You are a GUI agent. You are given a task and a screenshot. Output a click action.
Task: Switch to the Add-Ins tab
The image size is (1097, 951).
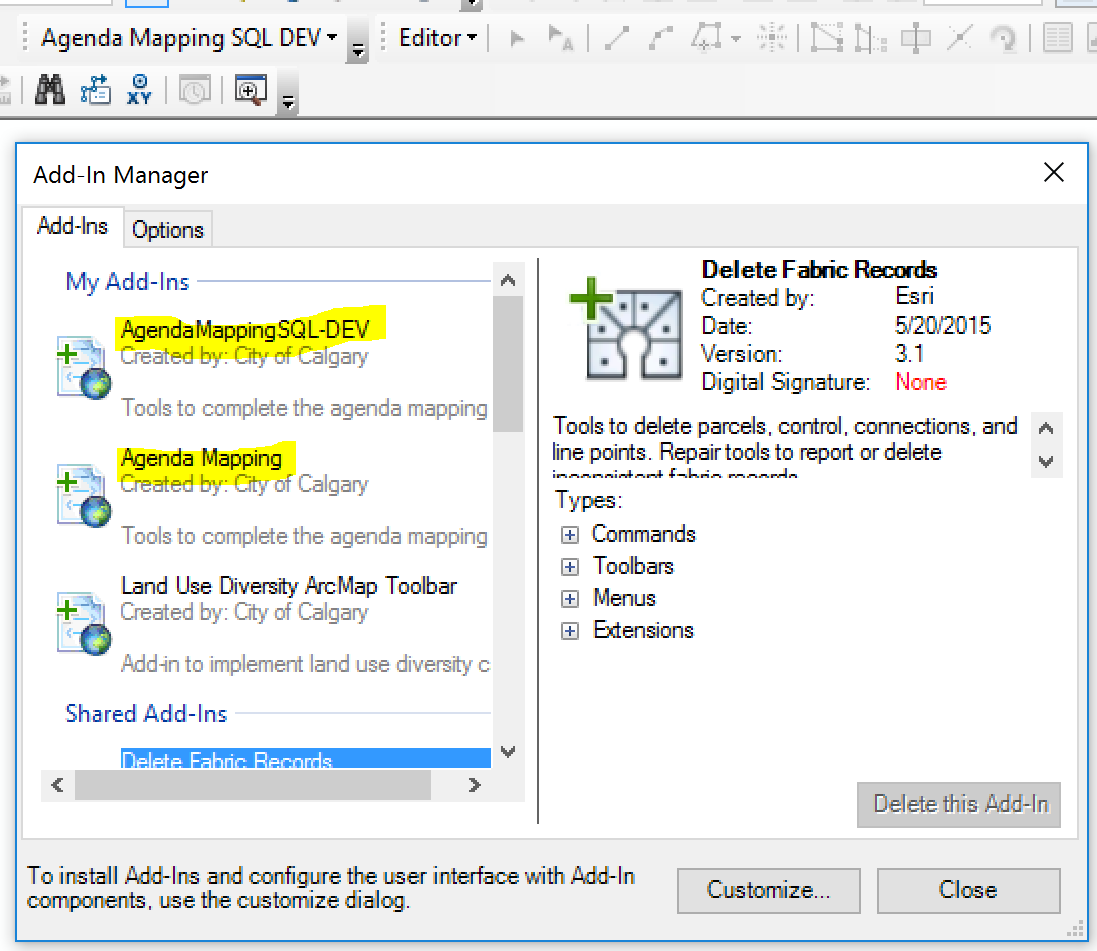[73, 226]
